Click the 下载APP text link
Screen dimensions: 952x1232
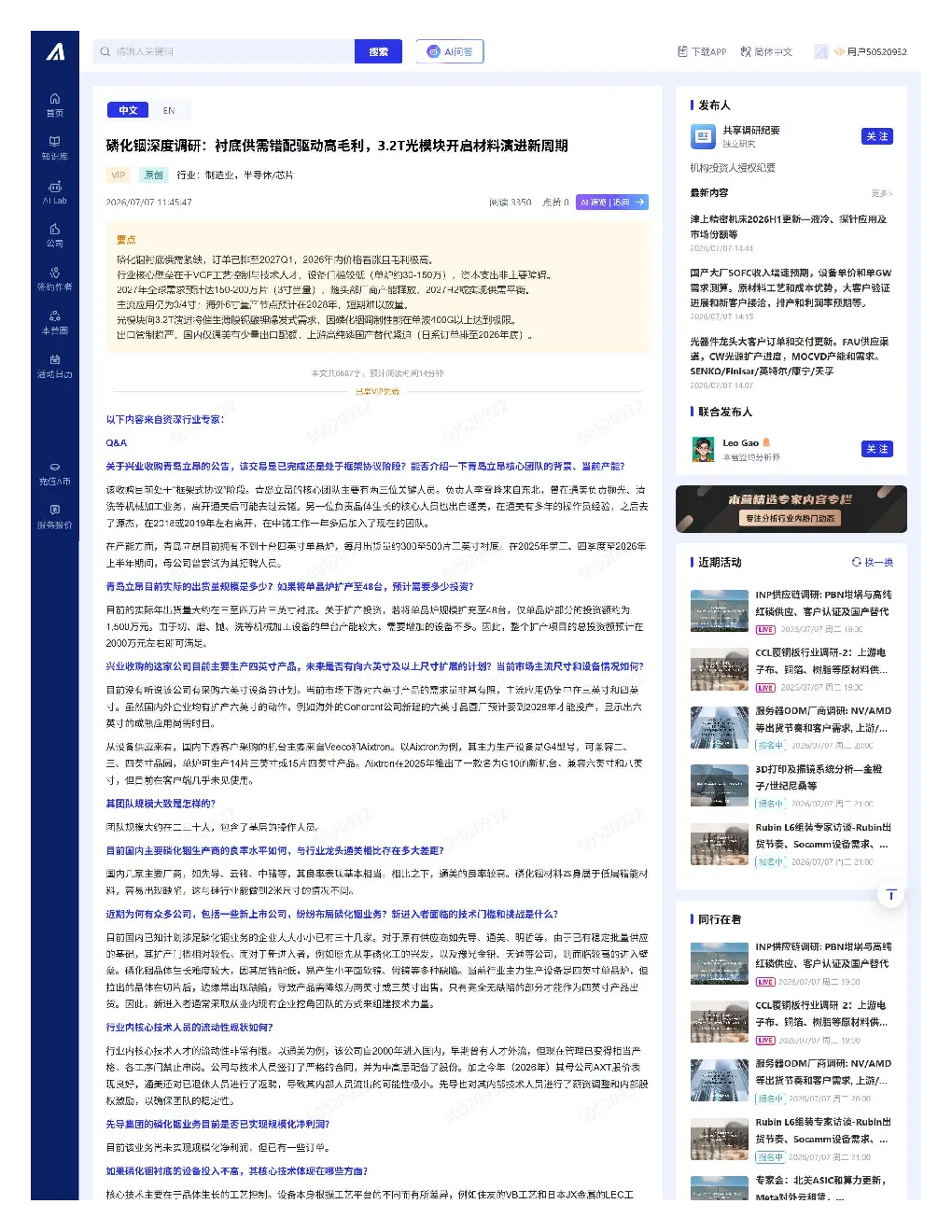pyautogui.click(x=708, y=51)
